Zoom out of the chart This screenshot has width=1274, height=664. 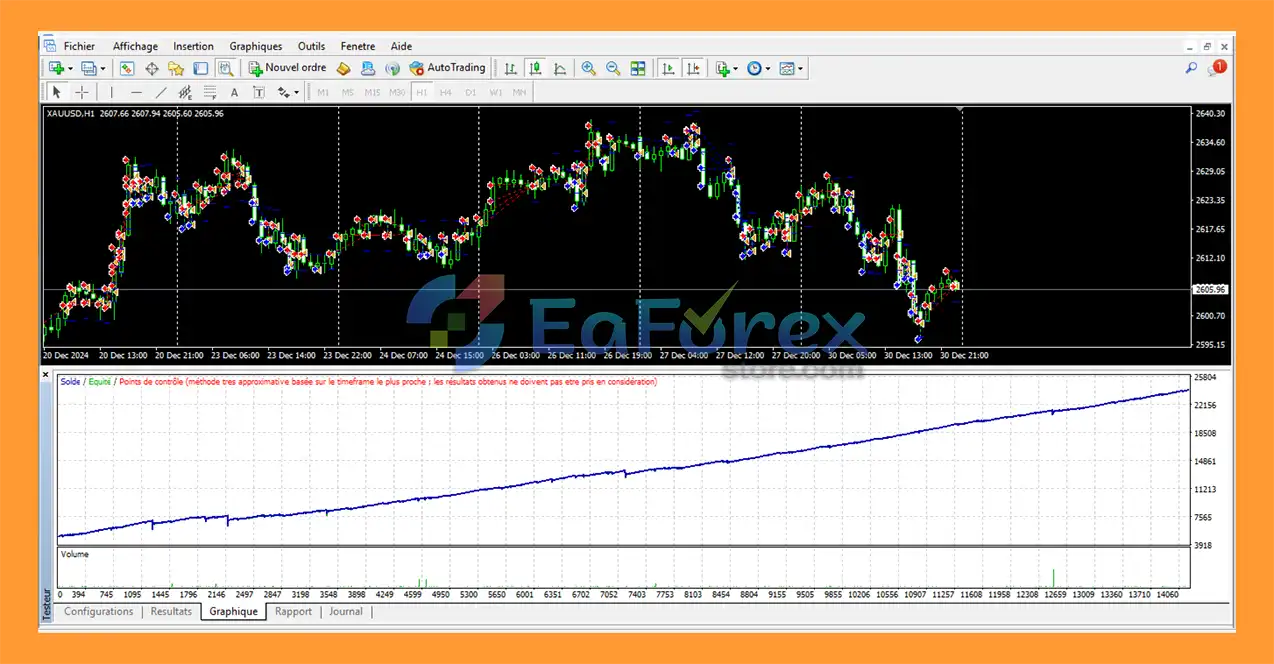point(612,68)
